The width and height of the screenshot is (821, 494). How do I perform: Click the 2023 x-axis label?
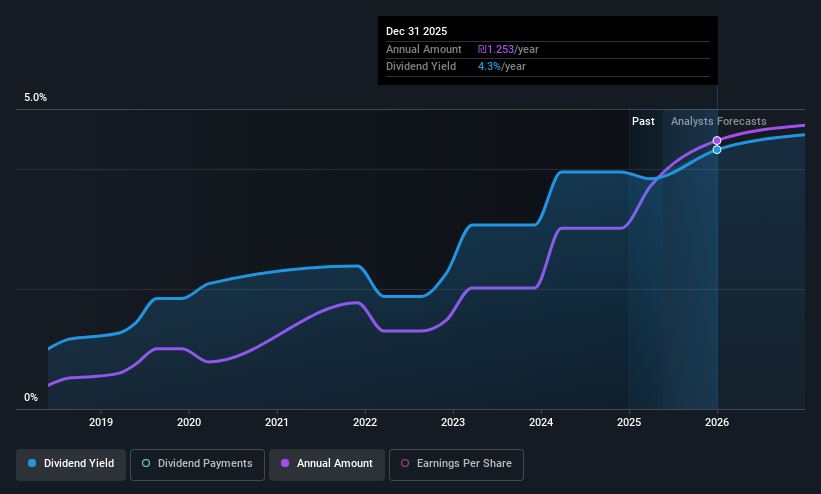tap(453, 422)
